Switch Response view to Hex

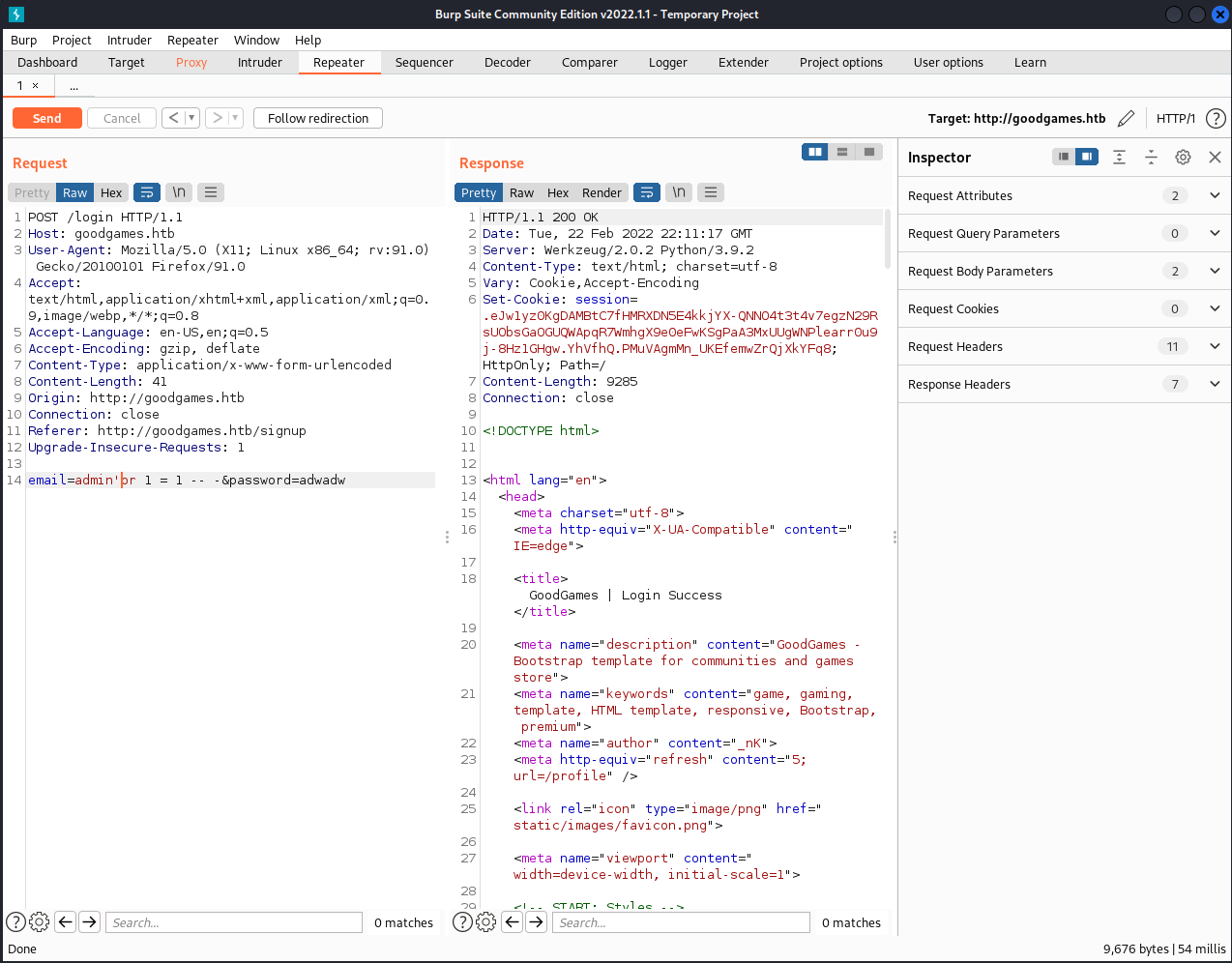[x=558, y=192]
